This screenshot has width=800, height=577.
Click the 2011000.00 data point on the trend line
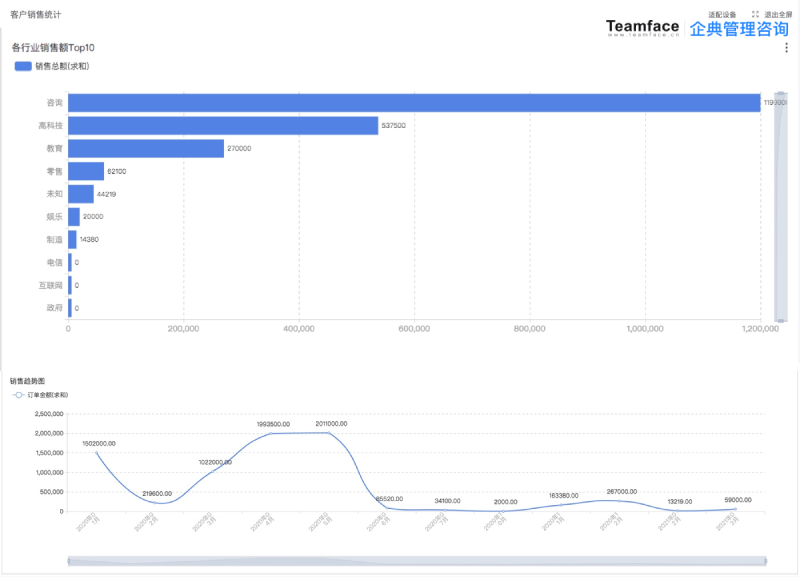[x=329, y=433]
